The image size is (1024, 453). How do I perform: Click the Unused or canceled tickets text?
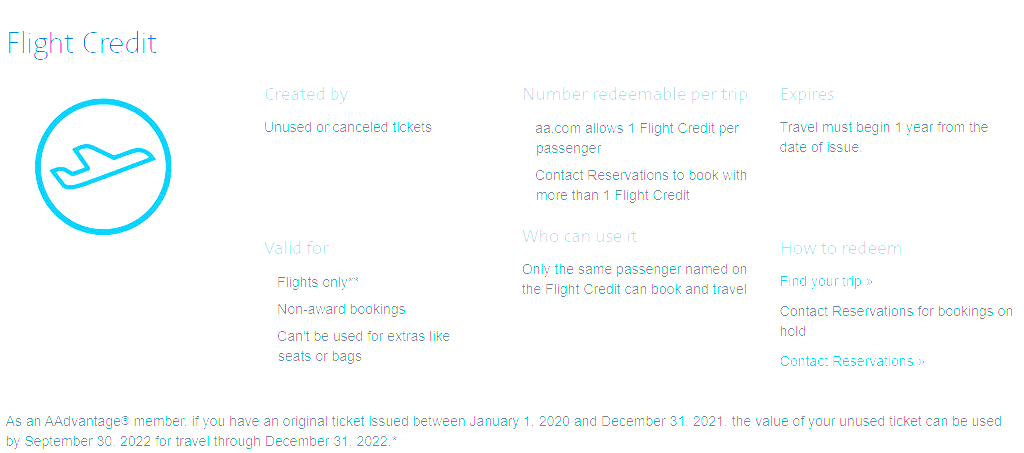tap(348, 127)
